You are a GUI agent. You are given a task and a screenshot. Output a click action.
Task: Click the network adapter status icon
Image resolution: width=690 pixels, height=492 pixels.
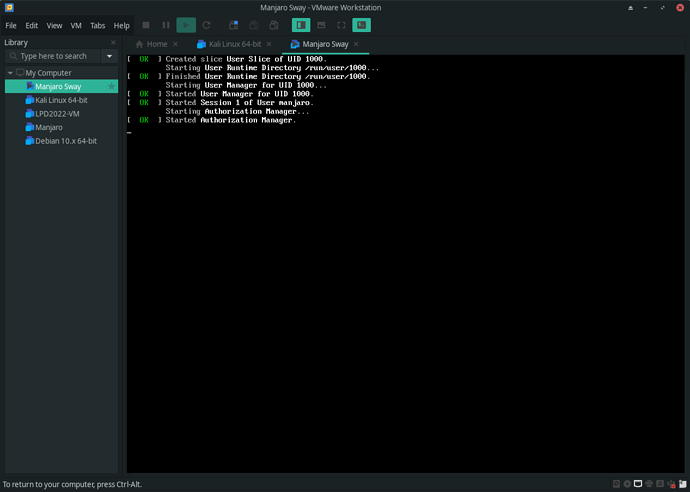[638, 484]
